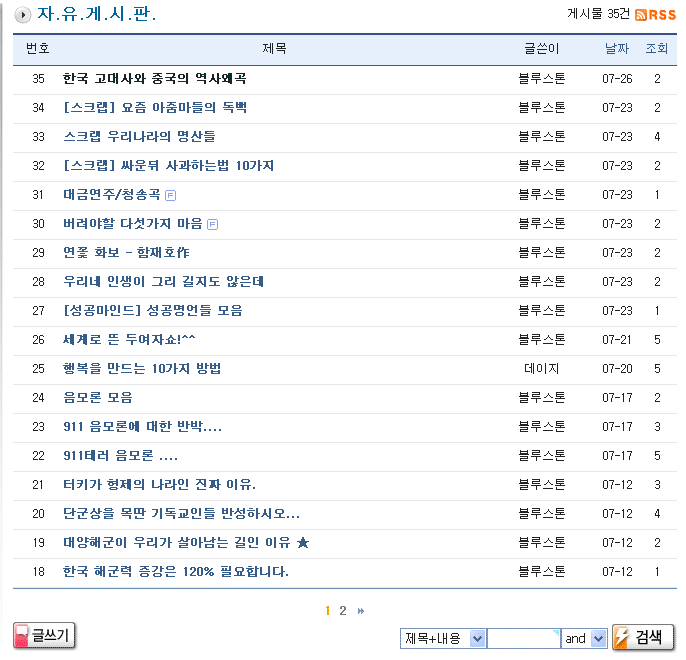Viewport: 686px width, 660px height.
Task: Open post 우리네 인생이 그리 길지도 않은데
Action: click(163, 282)
